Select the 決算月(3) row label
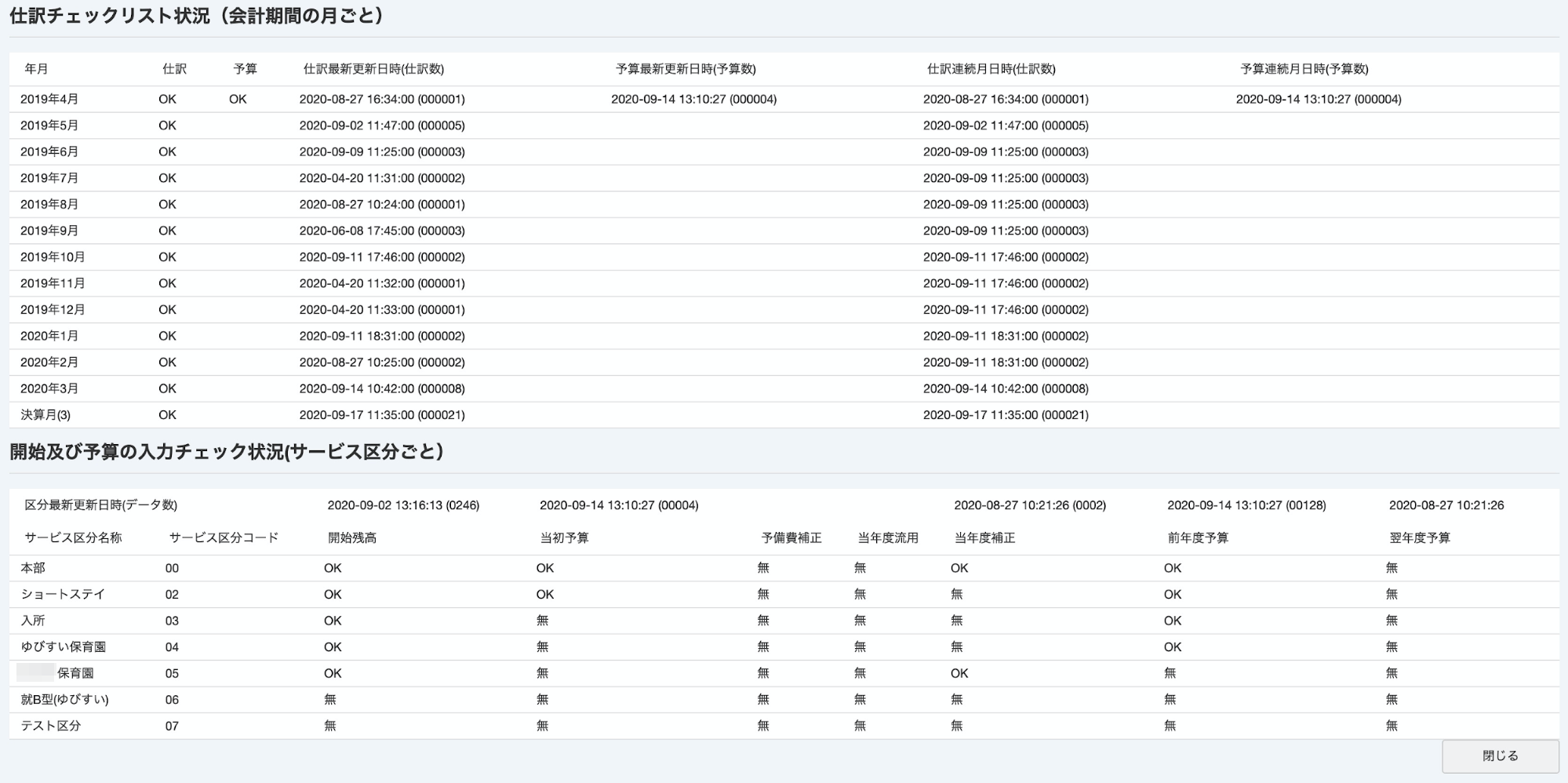The height and width of the screenshot is (783, 1568). pyautogui.click(x=45, y=415)
